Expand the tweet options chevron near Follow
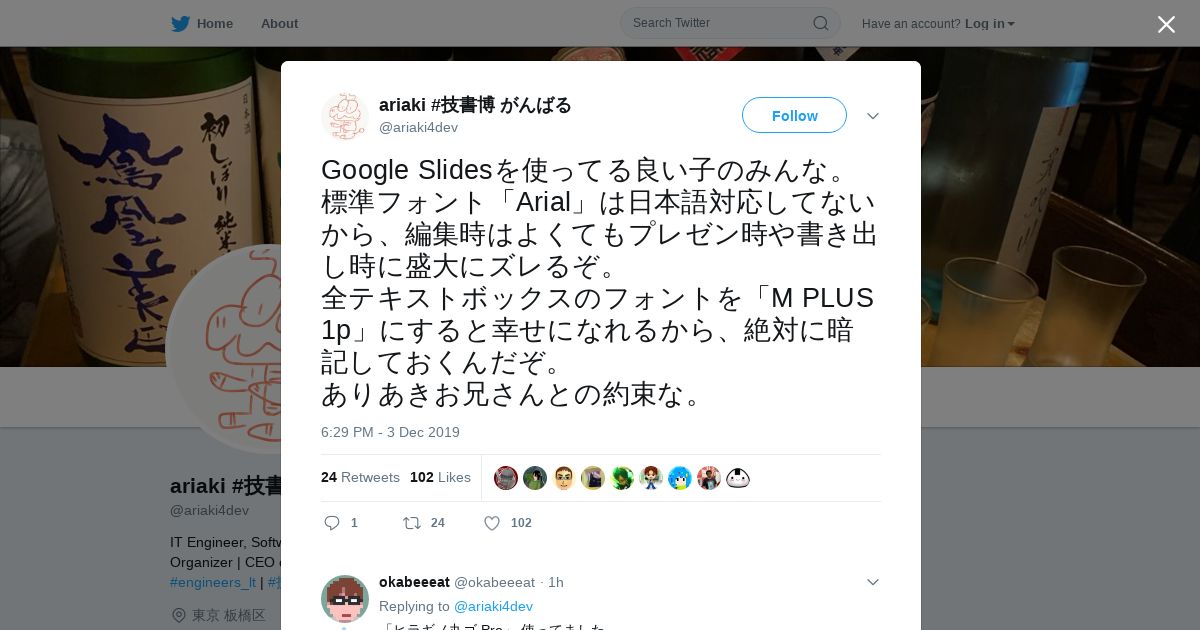Screen dimensions: 1200x630 (873, 116)
